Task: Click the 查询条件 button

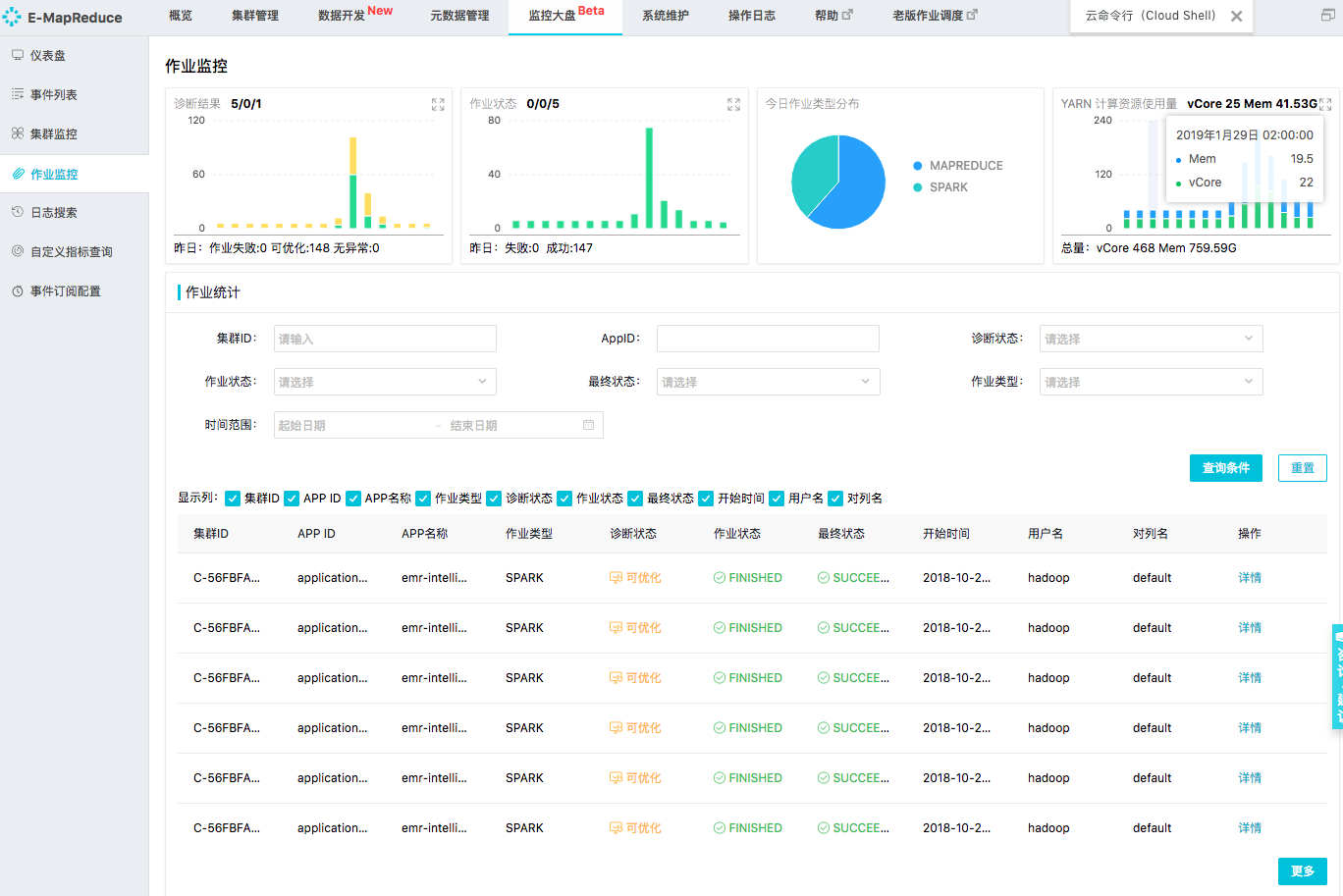Action: tap(1226, 468)
